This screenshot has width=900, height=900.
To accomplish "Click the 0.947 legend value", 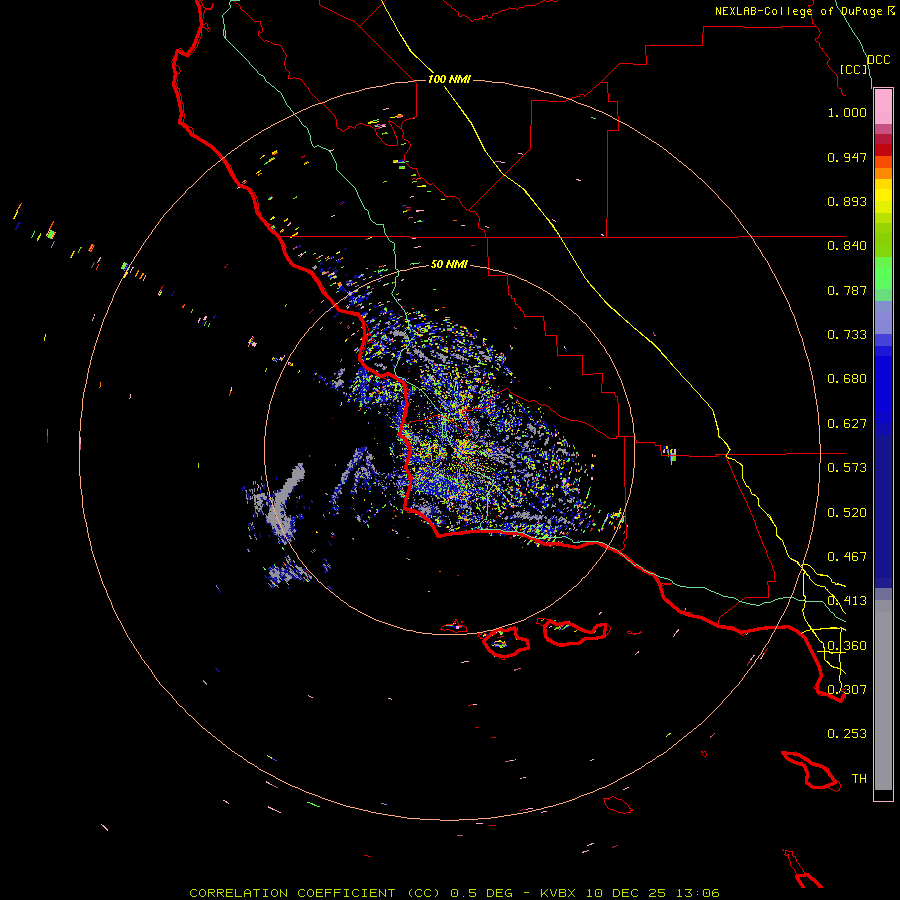I will [847, 157].
